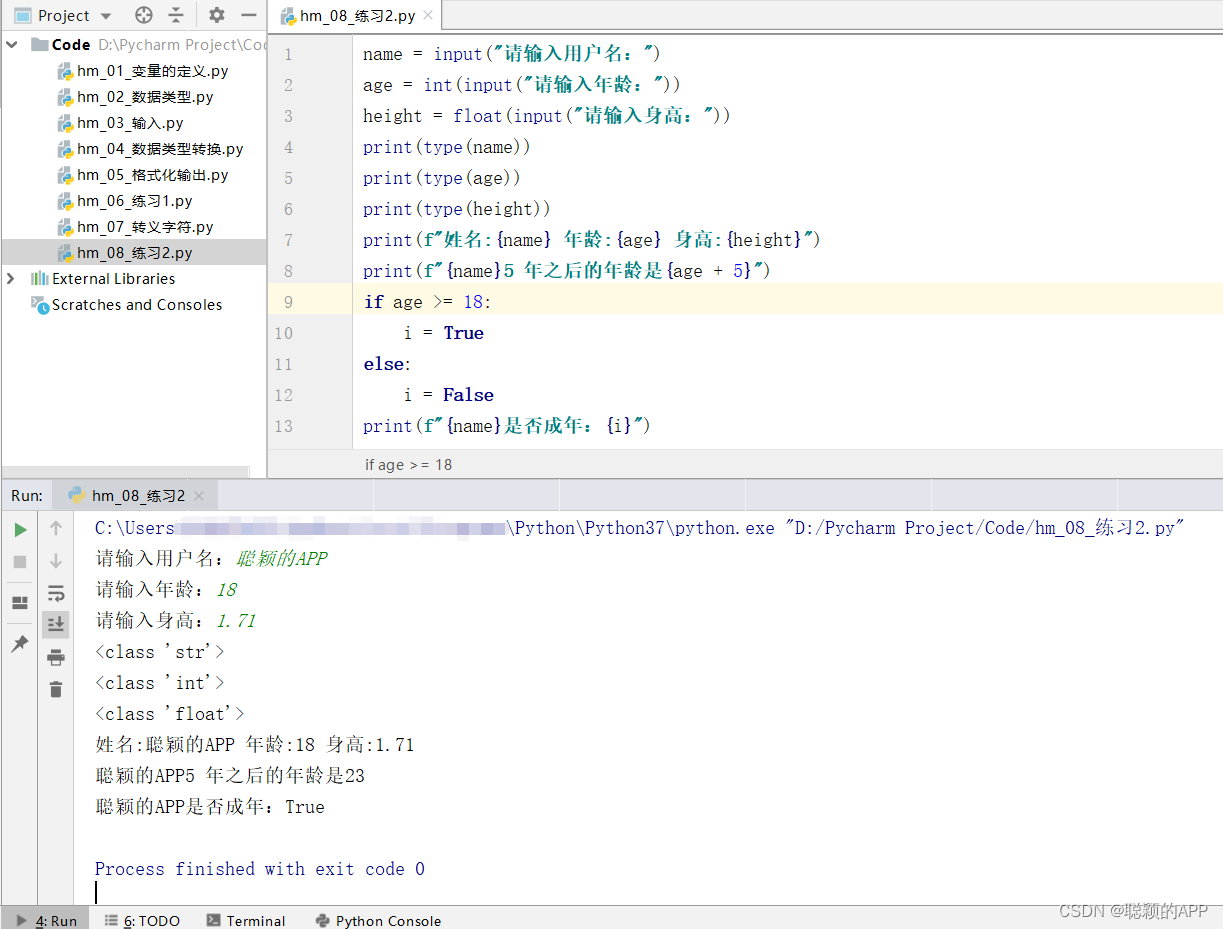Click the restore layout icon

point(20,603)
